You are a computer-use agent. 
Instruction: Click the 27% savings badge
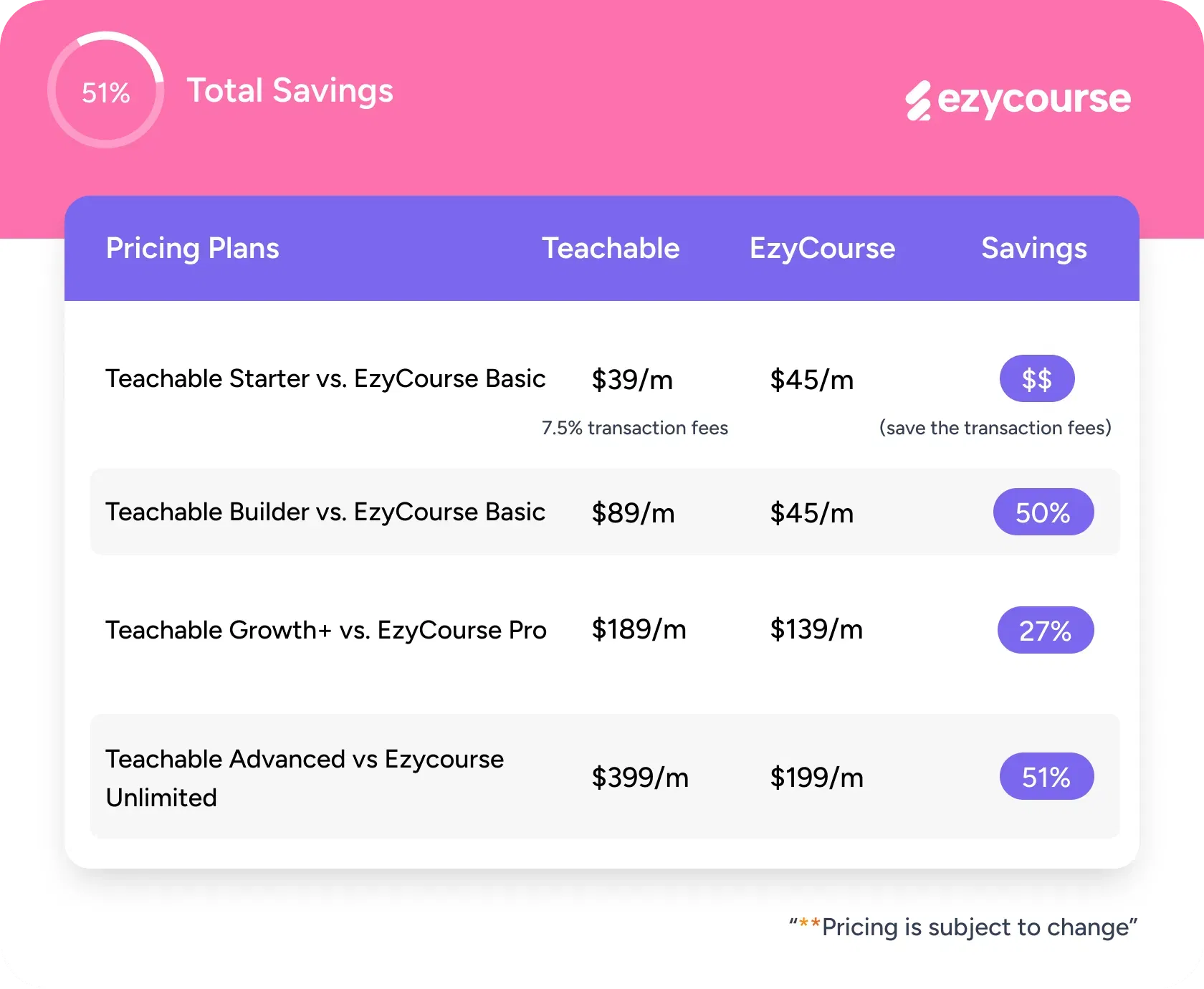[1046, 630]
